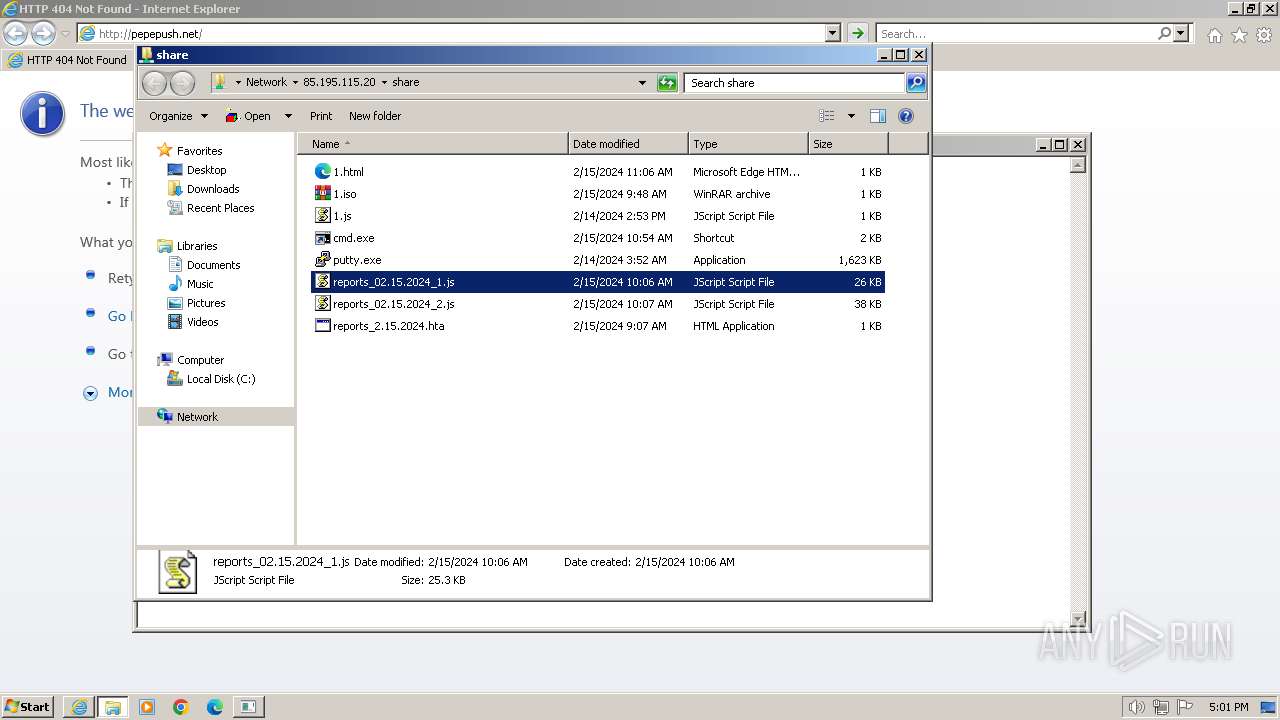This screenshot has width=1280, height=720.
Task: Open Desktop in navigation pane
Action: coord(206,170)
